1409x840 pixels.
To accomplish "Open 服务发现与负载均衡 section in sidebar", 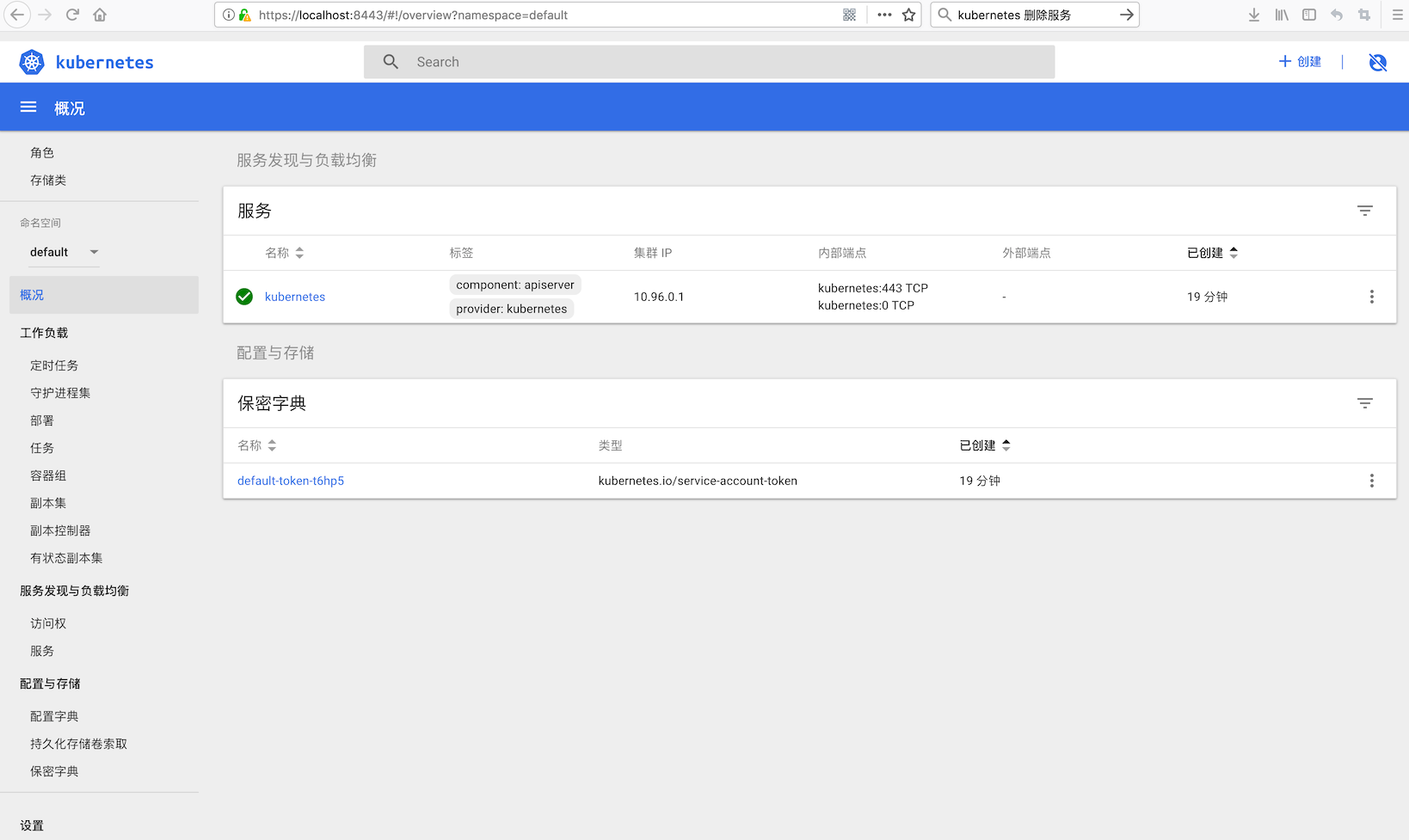I will pos(74,591).
